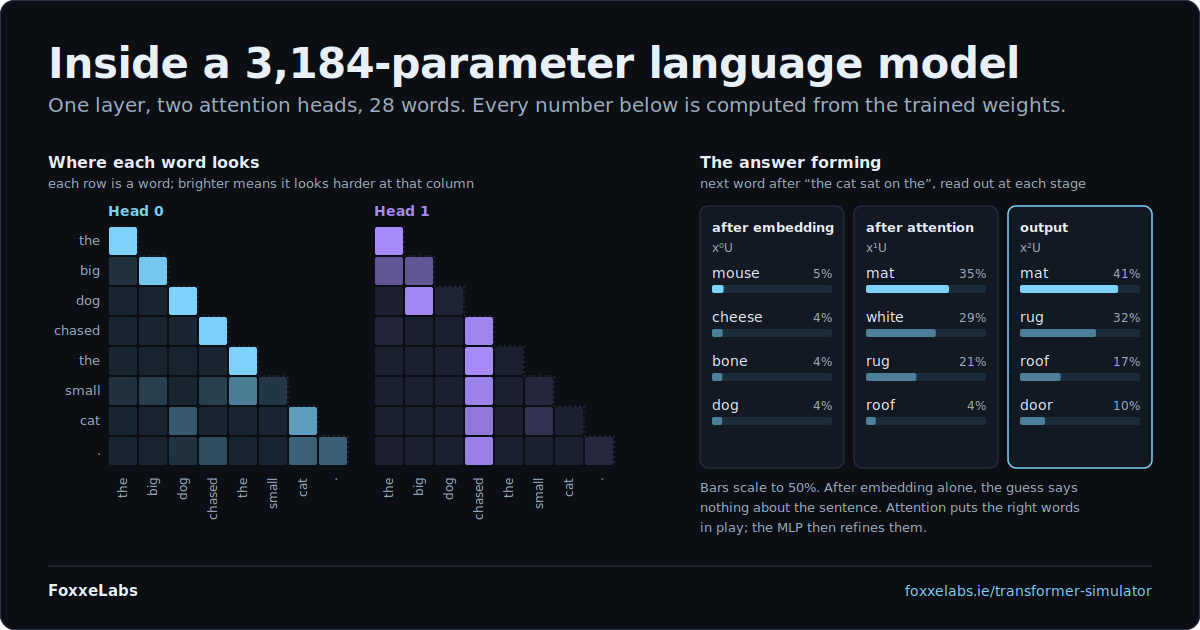This screenshot has height=630, width=1200.
Task: Click the white 29% bar
Action: [926, 333]
